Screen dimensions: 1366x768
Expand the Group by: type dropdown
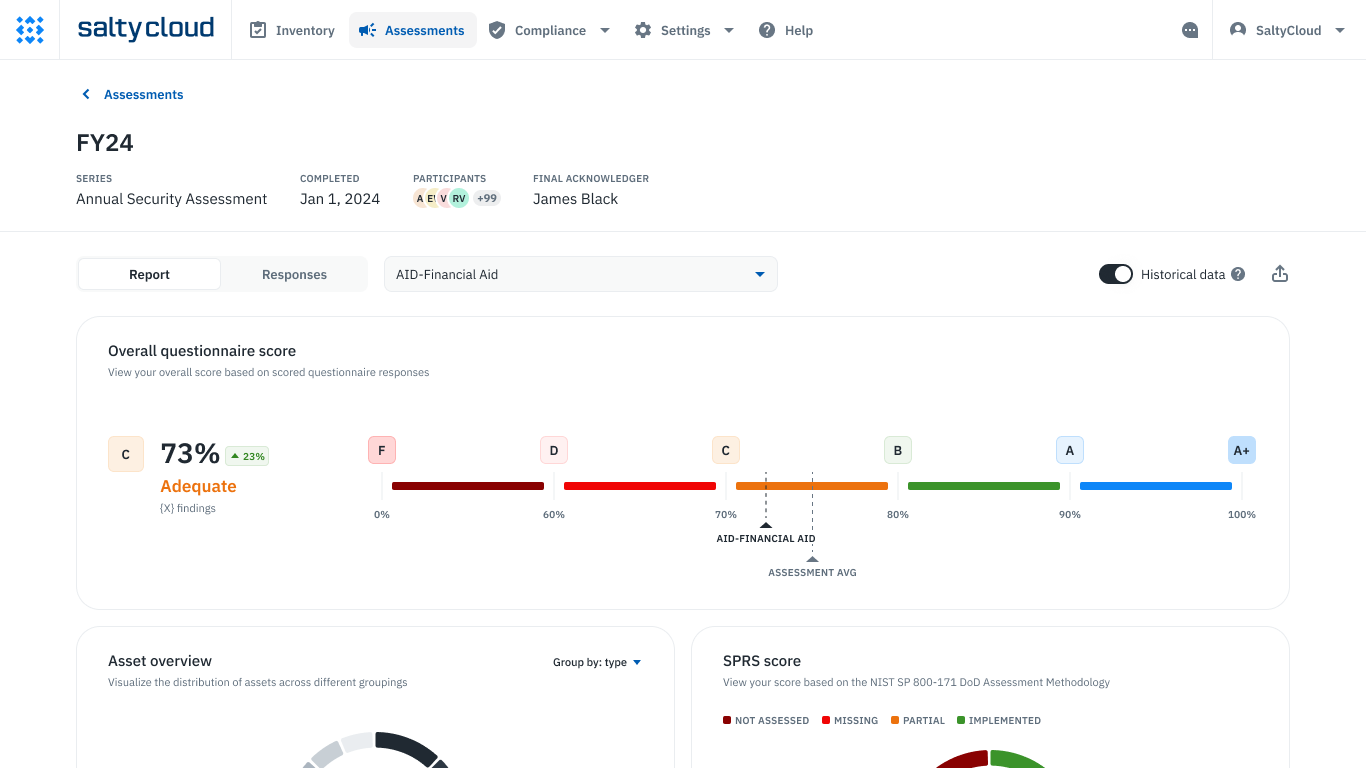597,662
